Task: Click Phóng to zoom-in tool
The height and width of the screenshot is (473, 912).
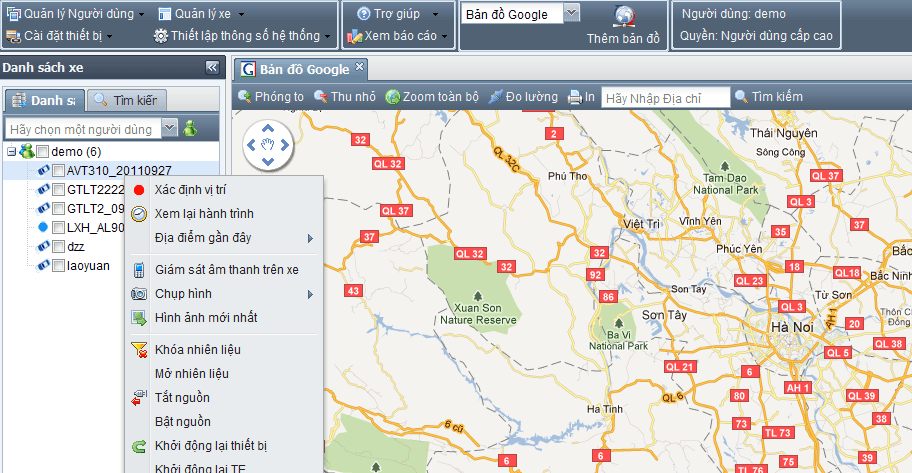Action: pyautogui.click(x=271, y=97)
